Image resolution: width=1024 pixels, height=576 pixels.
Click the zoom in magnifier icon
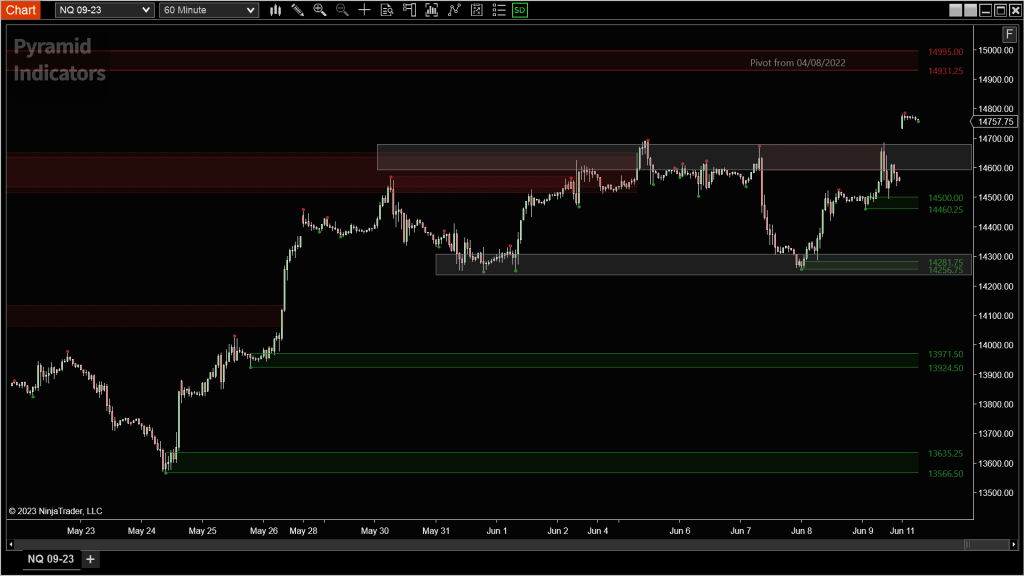pyautogui.click(x=320, y=10)
